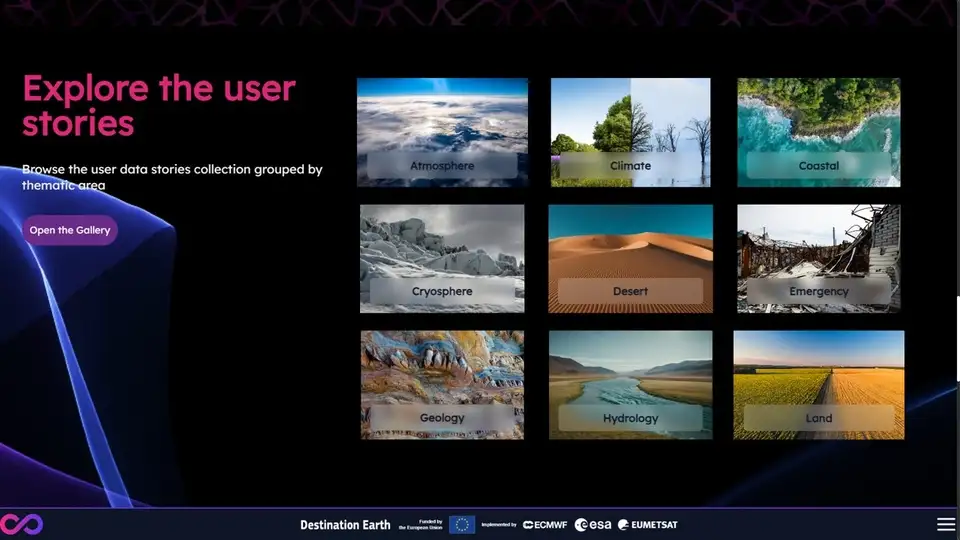Open the hamburger menu in footer
This screenshot has width=960, height=540.
coord(945,524)
